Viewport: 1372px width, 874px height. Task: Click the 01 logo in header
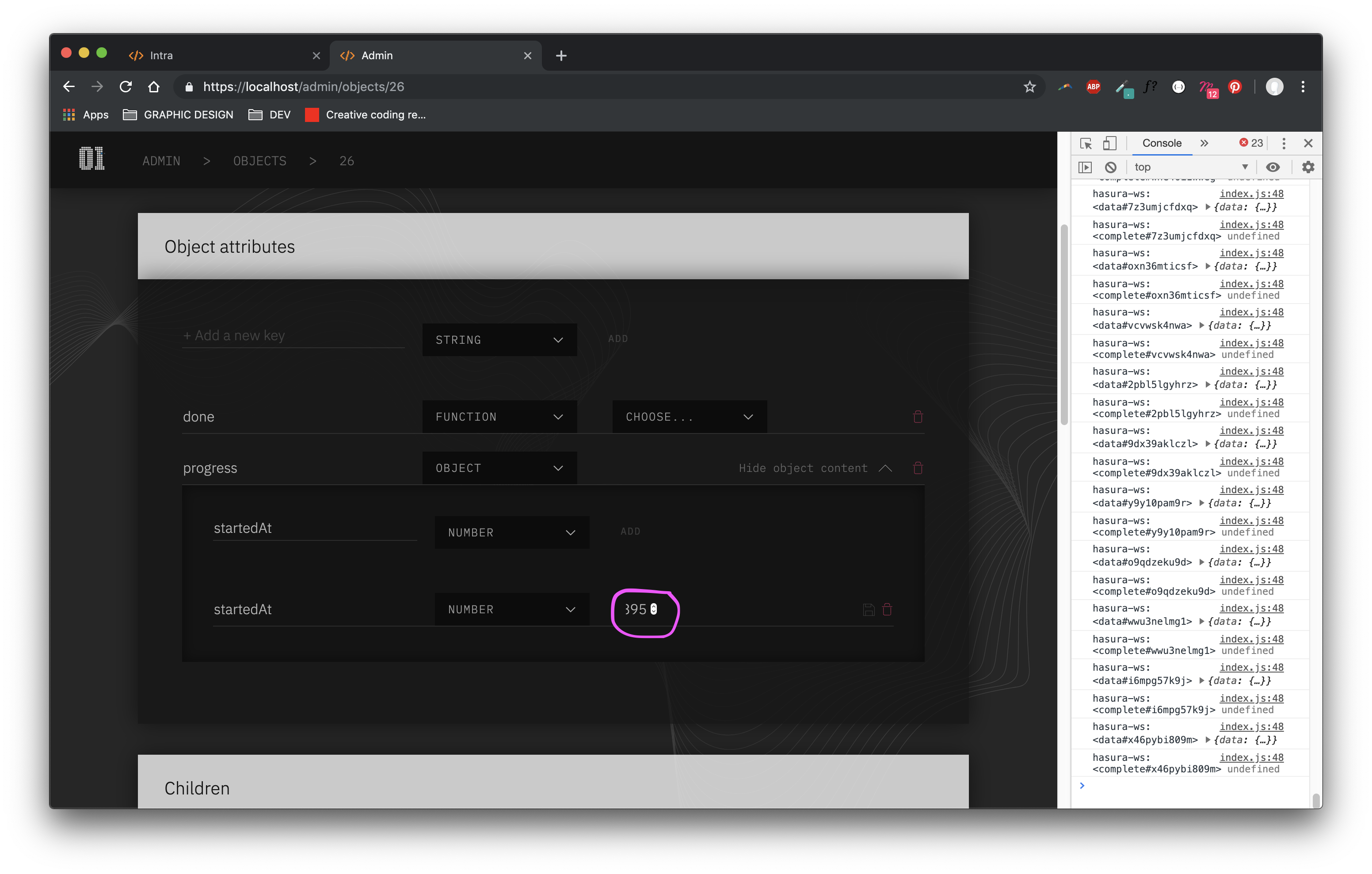[x=91, y=158]
